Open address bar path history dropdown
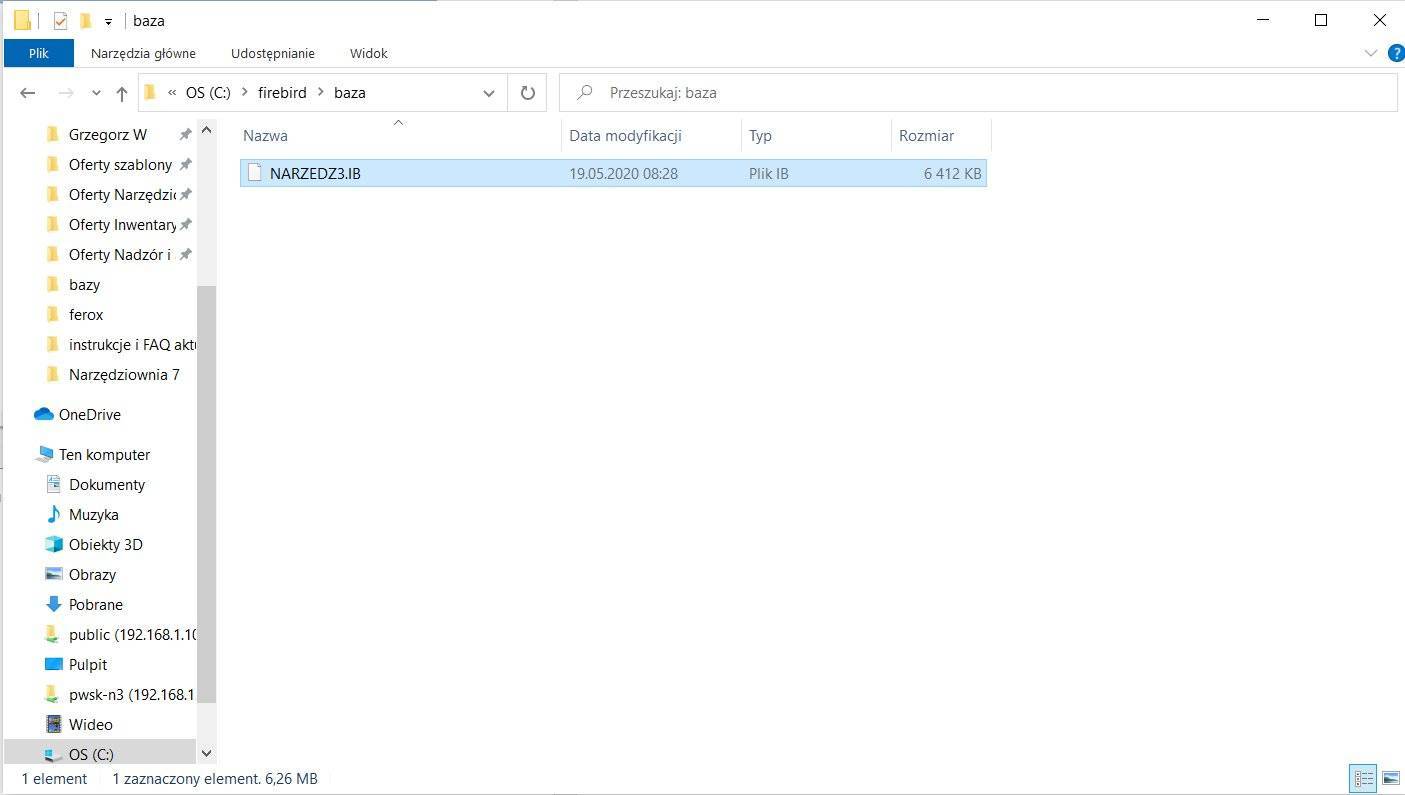The image size is (1405, 795). click(x=489, y=93)
